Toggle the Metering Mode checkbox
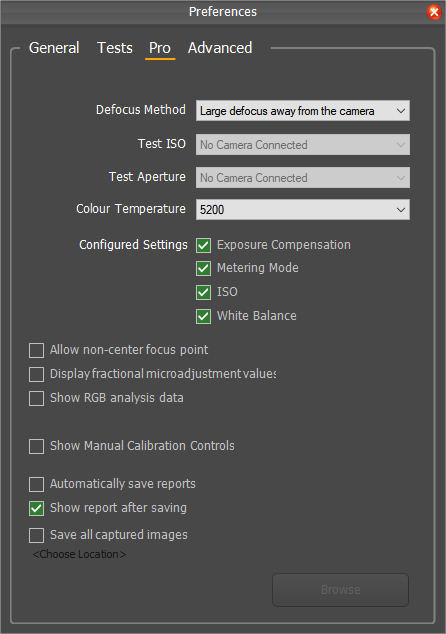446x634 pixels. click(x=203, y=268)
